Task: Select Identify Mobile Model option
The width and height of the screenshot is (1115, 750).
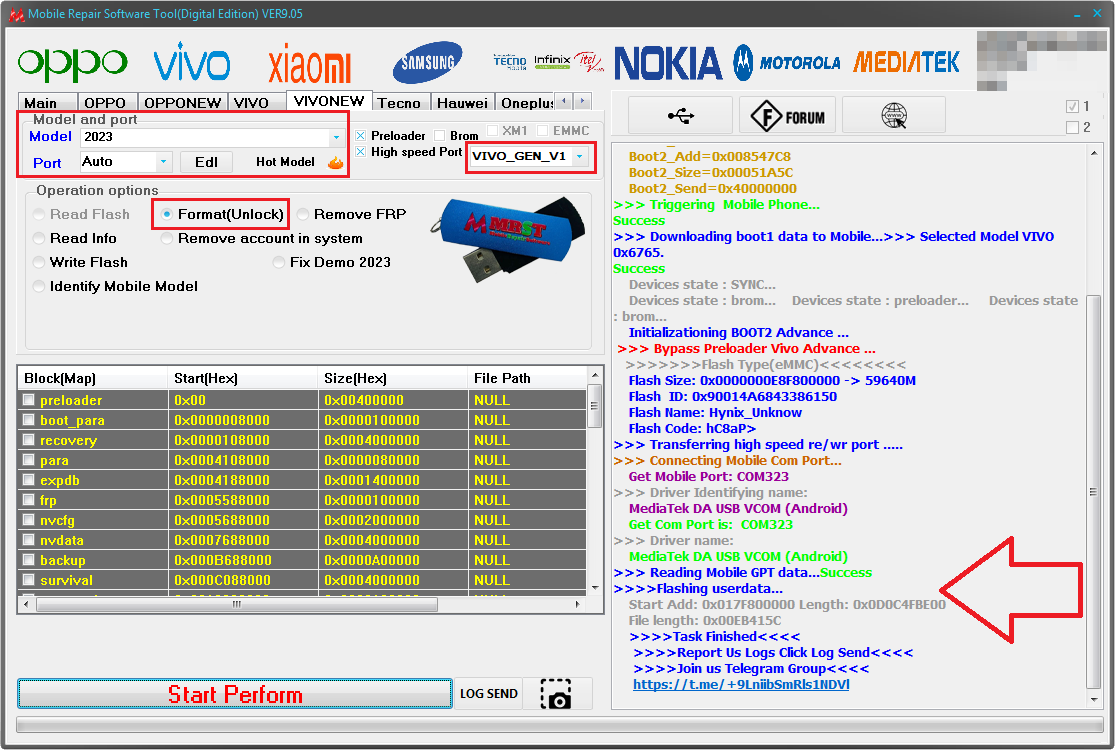Action: click(39, 286)
